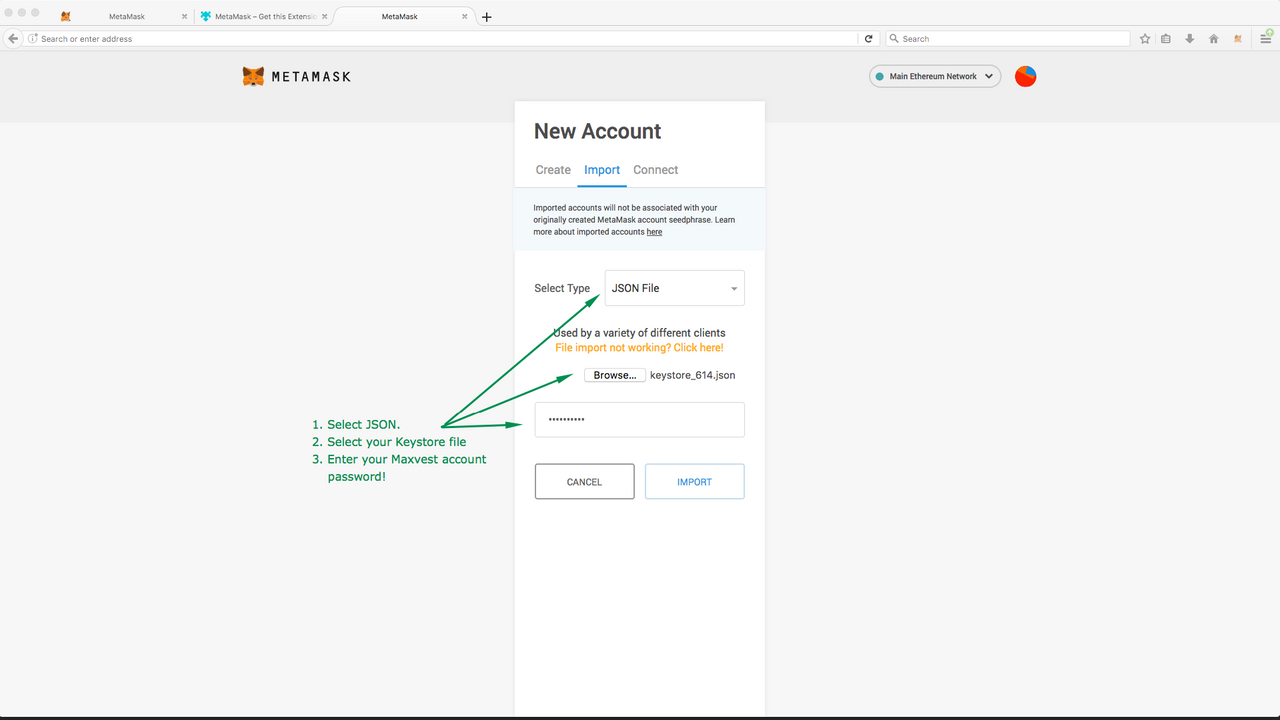Viewport: 1280px width, 720px height.
Task: Click the CANCEL button
Action: coord(584,482)
